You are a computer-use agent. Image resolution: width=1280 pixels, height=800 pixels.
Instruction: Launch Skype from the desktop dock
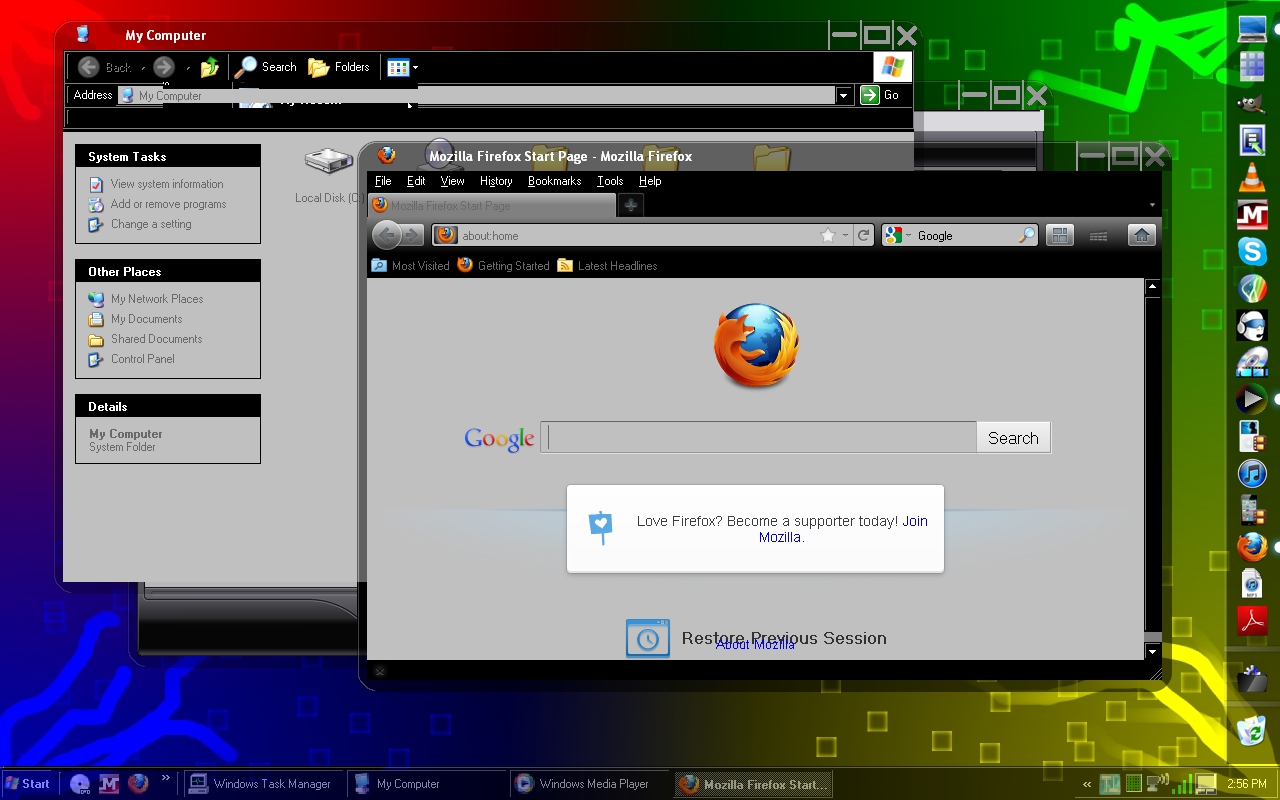point(1252,252)
